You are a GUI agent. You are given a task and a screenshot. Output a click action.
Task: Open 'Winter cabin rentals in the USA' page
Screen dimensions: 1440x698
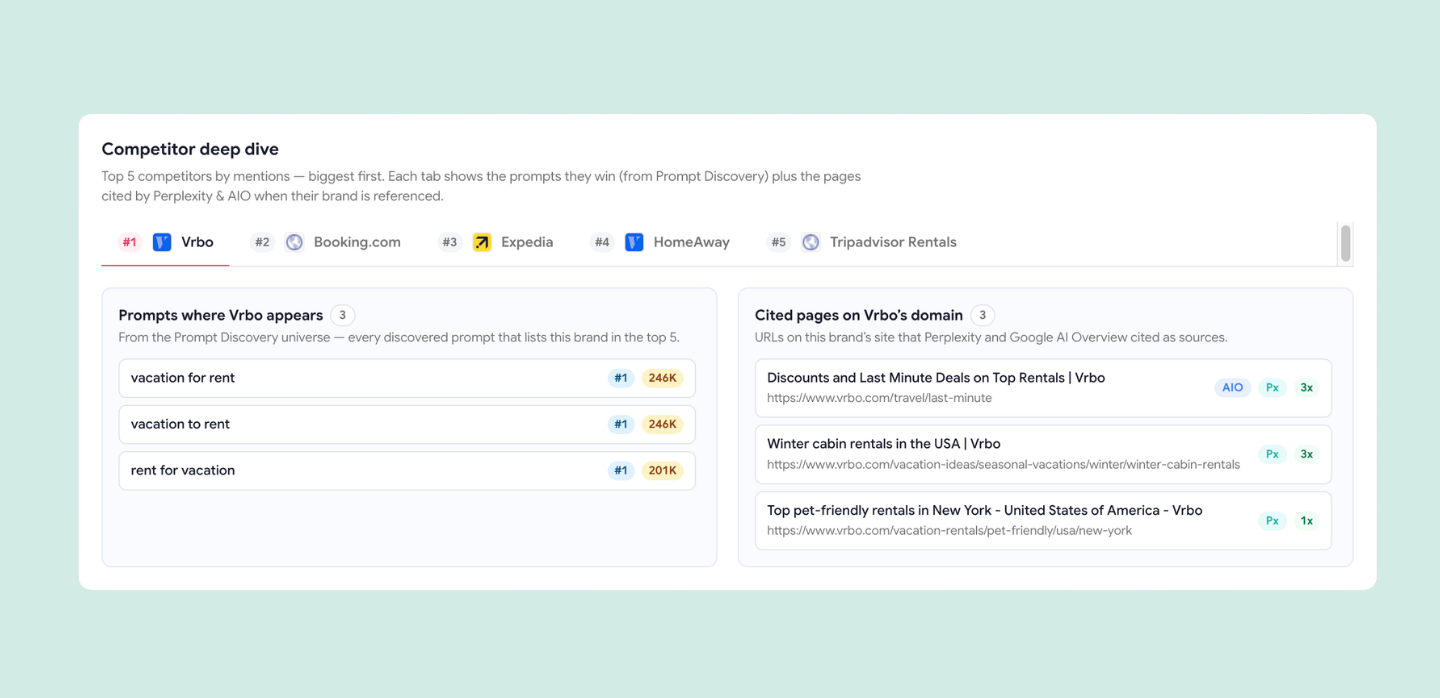[x=884, y=444]
